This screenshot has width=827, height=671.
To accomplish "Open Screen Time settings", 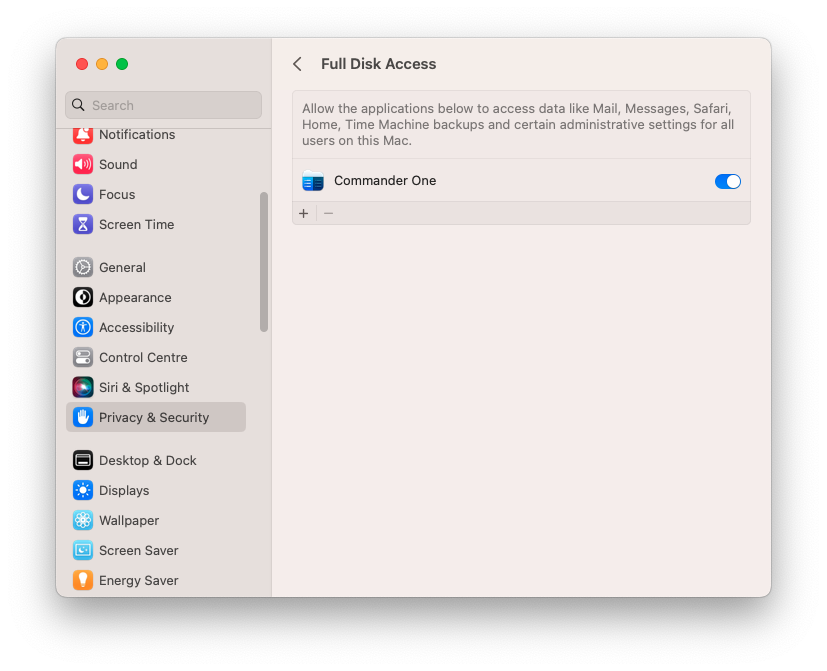I will pos(83,224).
